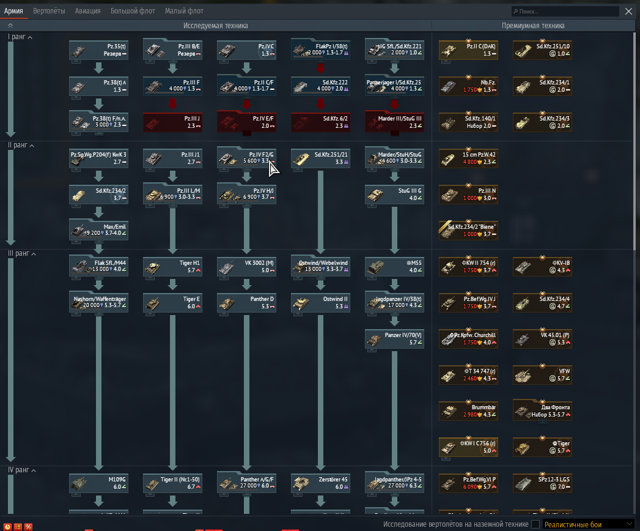Screen dimensions: 640x531
Task: Open the Ostwind/Wirbelwind vehicle group
Action: click(x=320, y=266)
